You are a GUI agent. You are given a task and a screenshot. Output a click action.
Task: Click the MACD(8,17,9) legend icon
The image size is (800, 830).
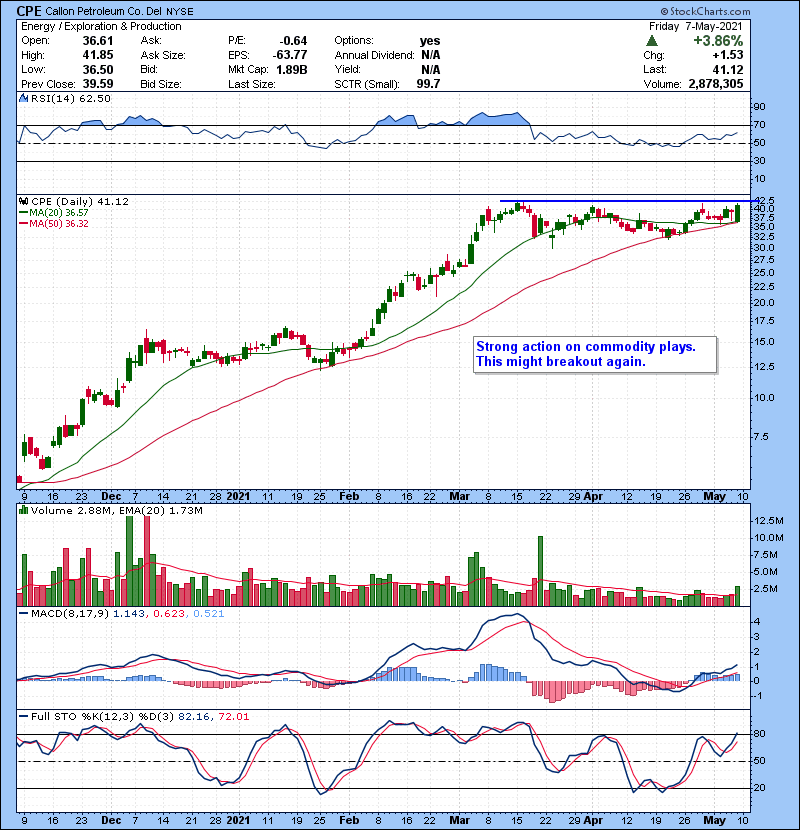(24, 612)
